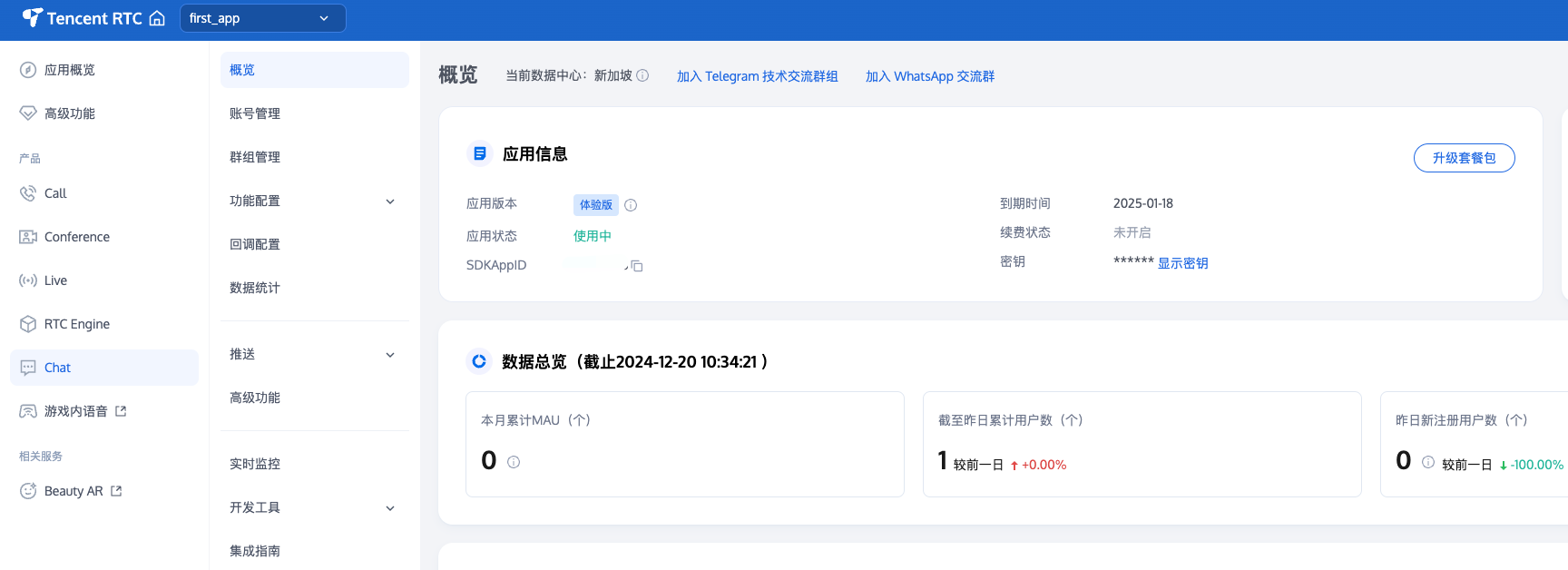
Task: Click the 使用中 status text
Action: pos(593,236)
